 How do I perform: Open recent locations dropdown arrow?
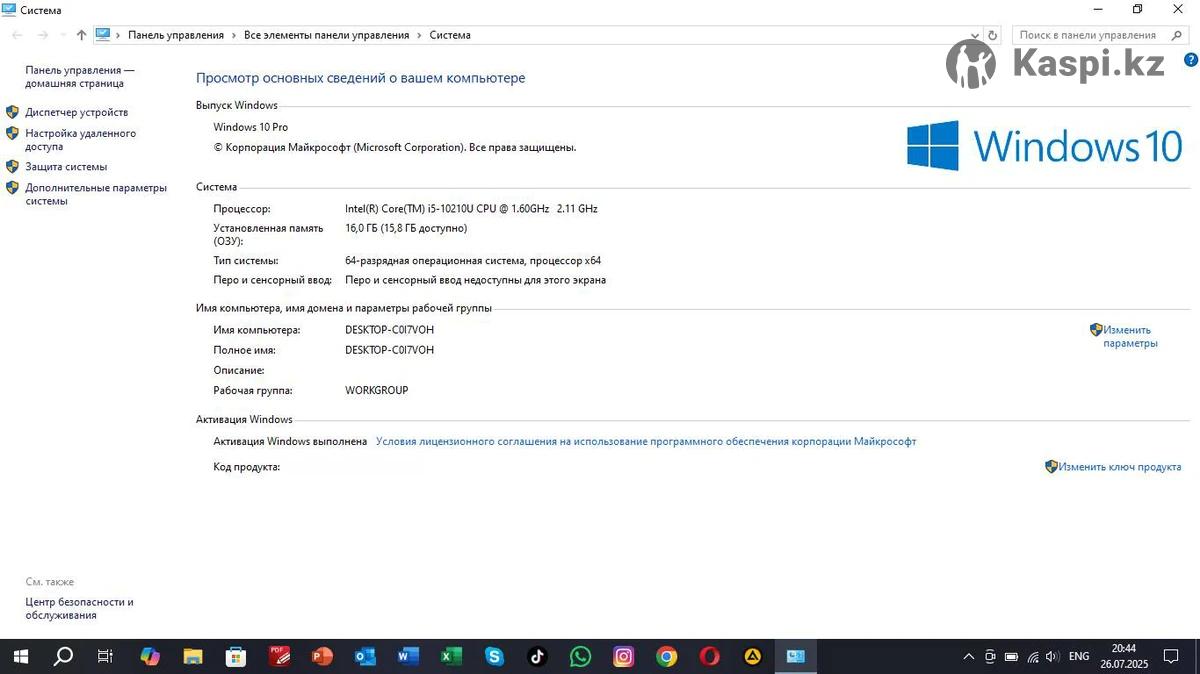point(63,35)
